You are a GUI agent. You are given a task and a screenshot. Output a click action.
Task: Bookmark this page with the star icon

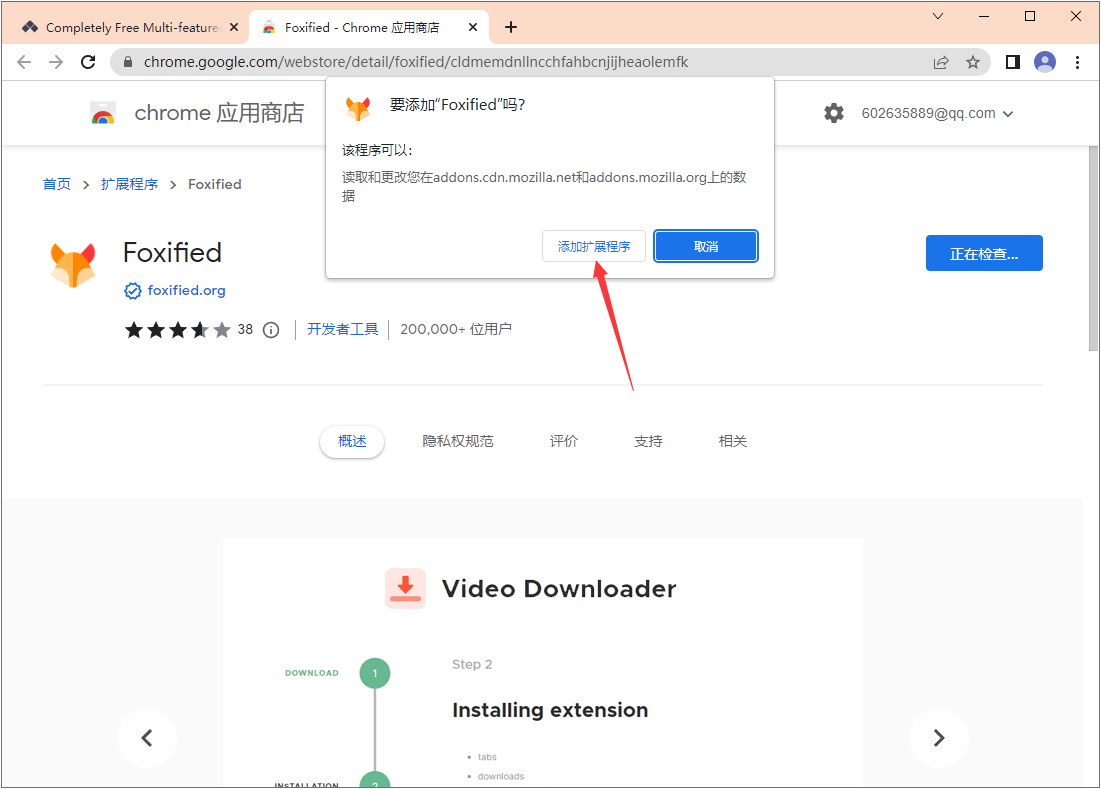(973, 62)
